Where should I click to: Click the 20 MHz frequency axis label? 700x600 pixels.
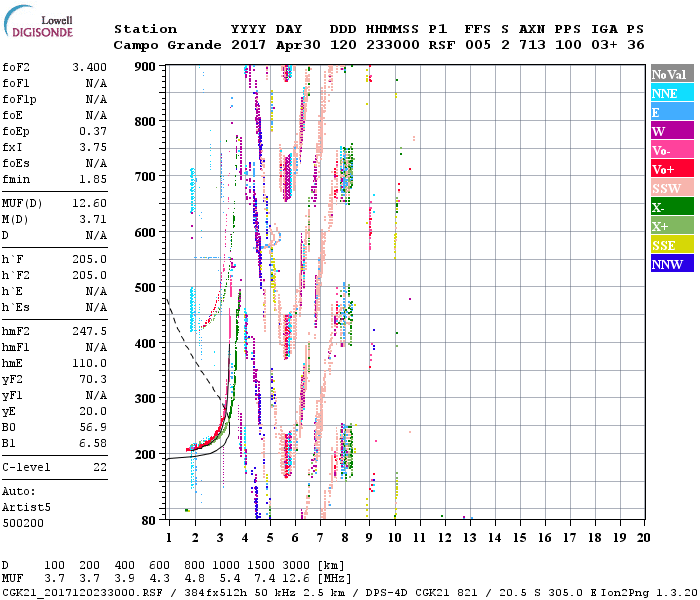(643, 538)
